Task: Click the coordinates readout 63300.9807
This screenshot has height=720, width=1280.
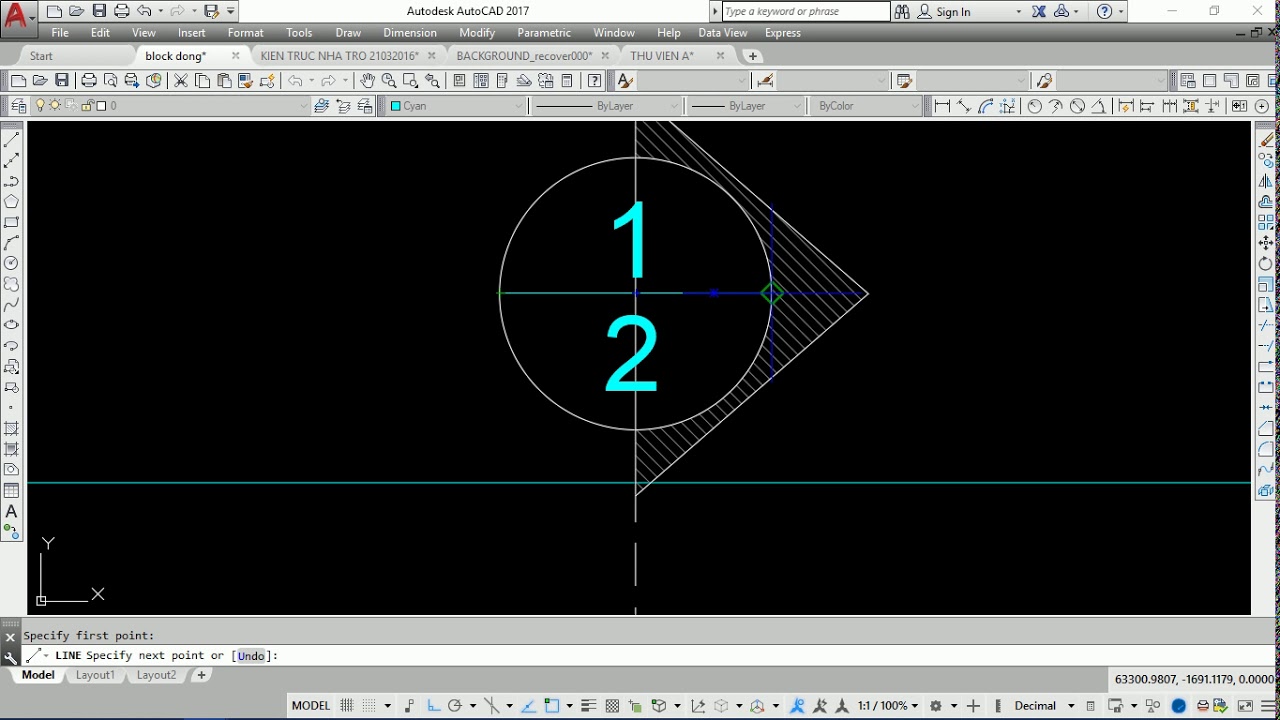Action: click(1194, 679)
